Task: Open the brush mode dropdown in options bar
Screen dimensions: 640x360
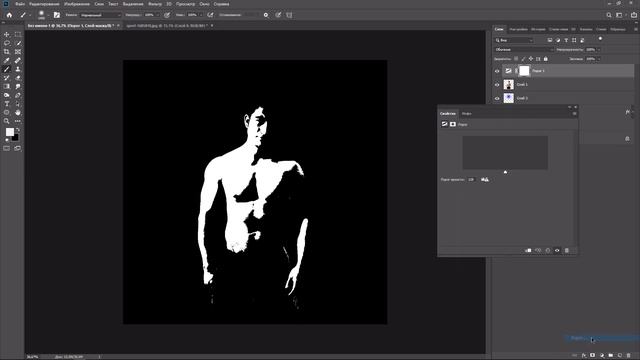Action: coord(100,15)
